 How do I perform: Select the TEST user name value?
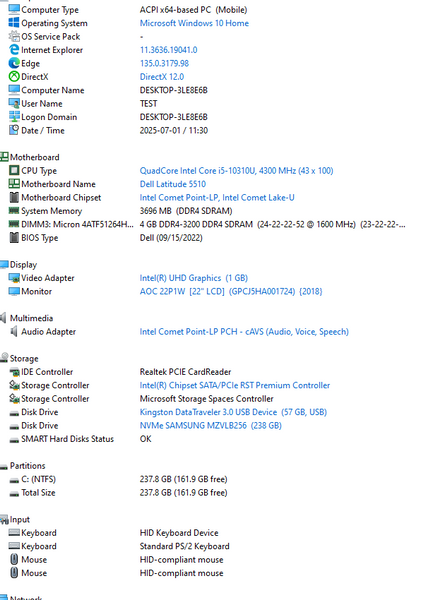tap(148, 103)
